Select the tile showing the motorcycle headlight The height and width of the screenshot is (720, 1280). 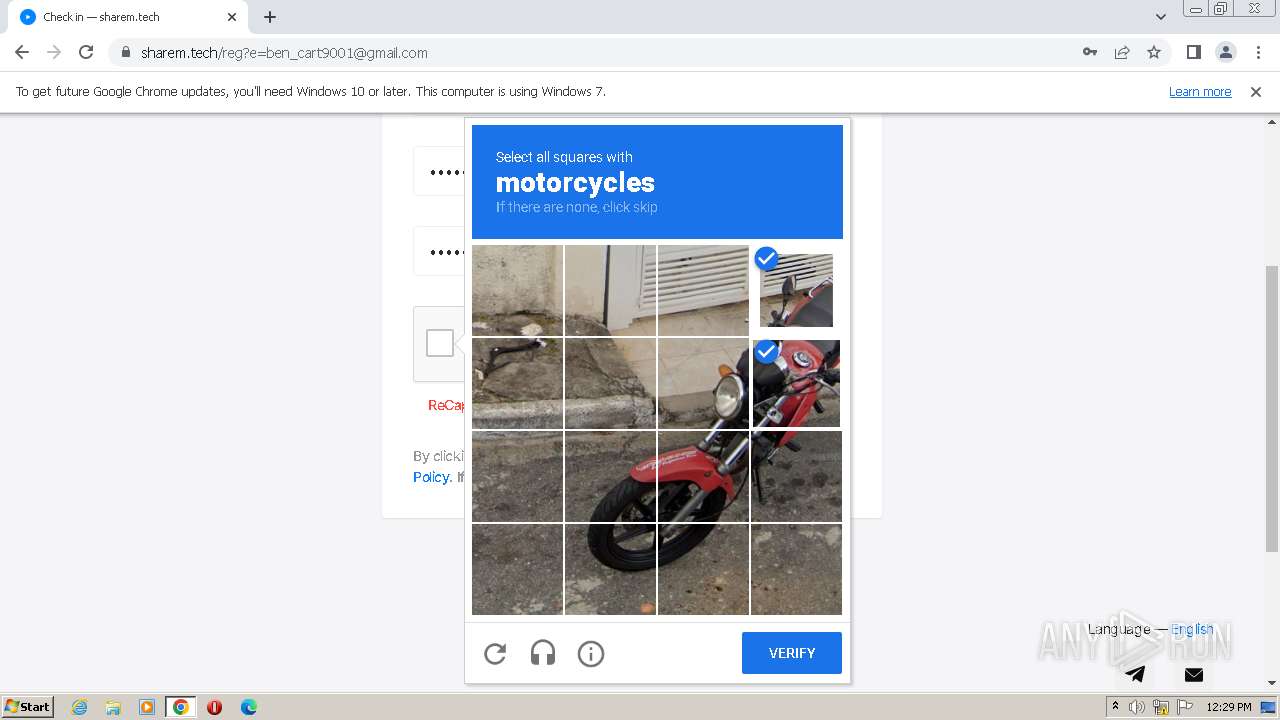(x=703, y=384)
